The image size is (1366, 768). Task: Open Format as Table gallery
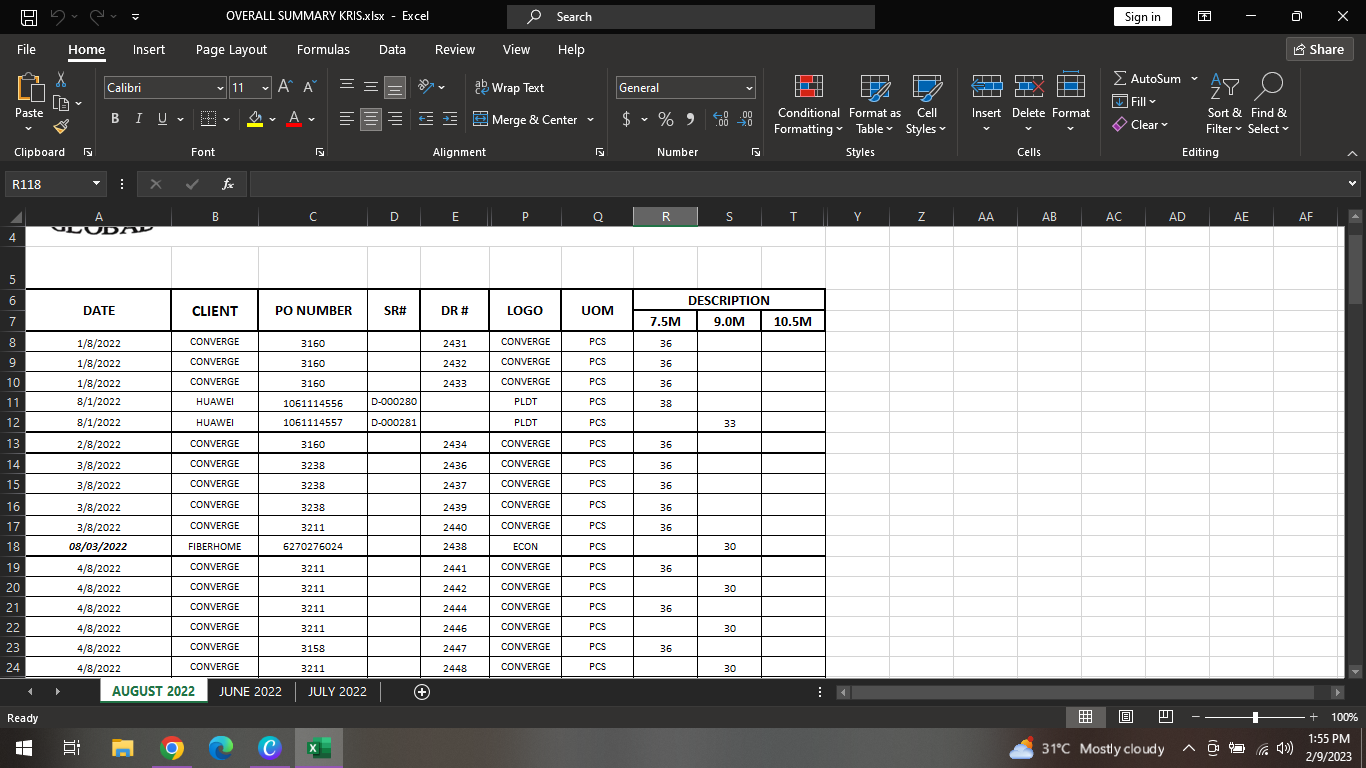(x=874, y=104)
